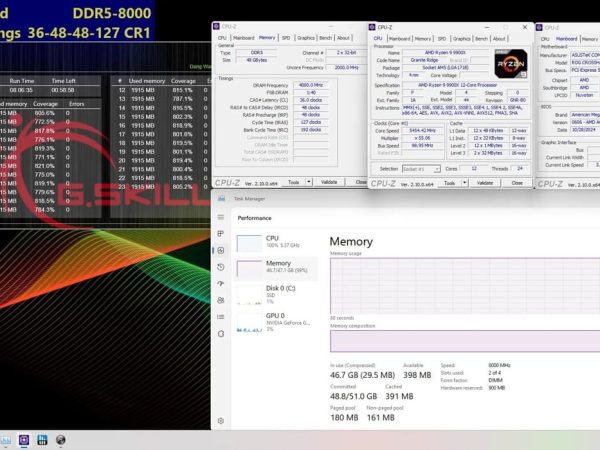Click '398 MB' available memory value
The image size is (600, 450).
click(x=417, y=375)
